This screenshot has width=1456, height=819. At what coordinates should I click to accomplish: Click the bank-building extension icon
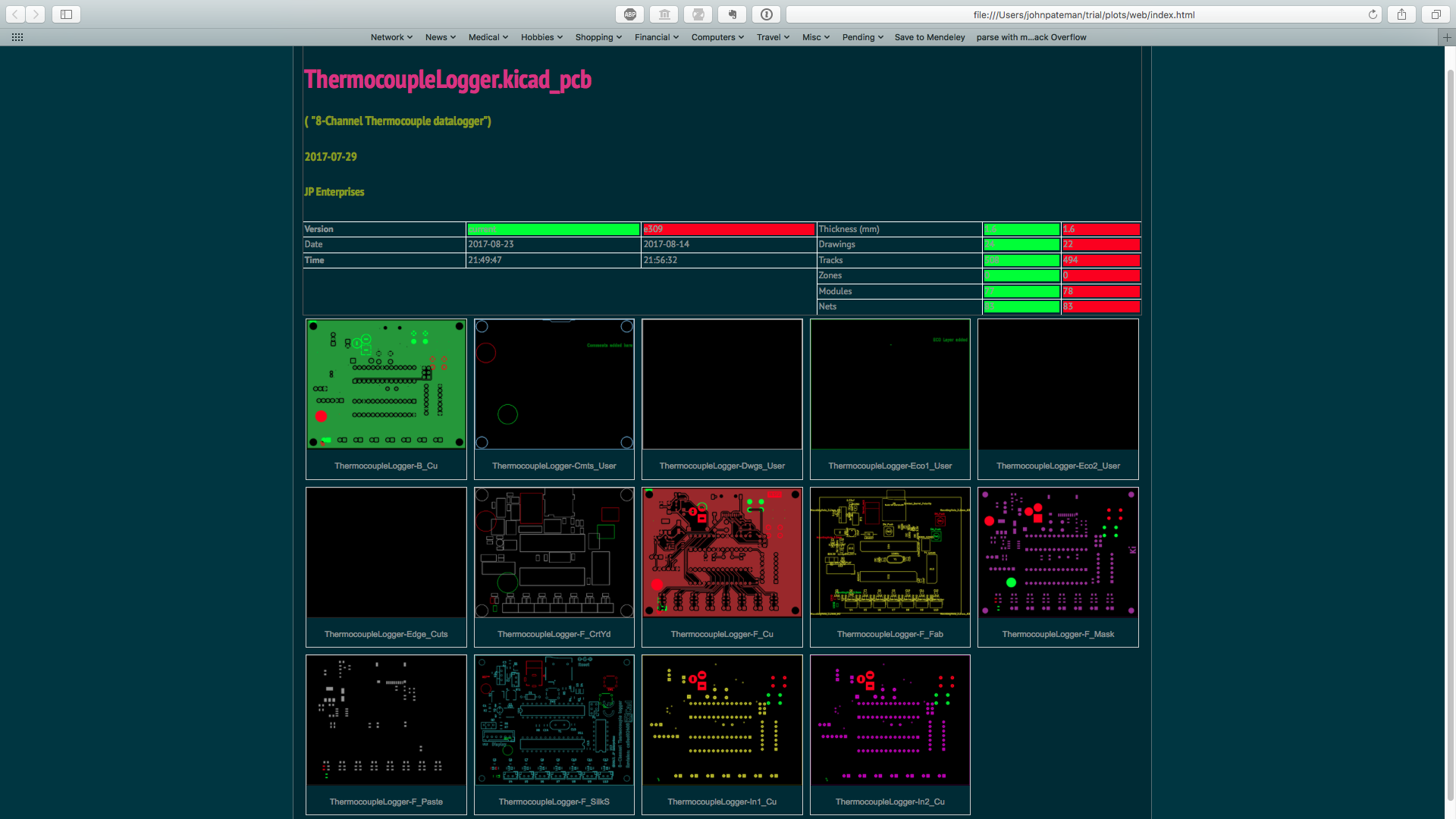[664, 14]
